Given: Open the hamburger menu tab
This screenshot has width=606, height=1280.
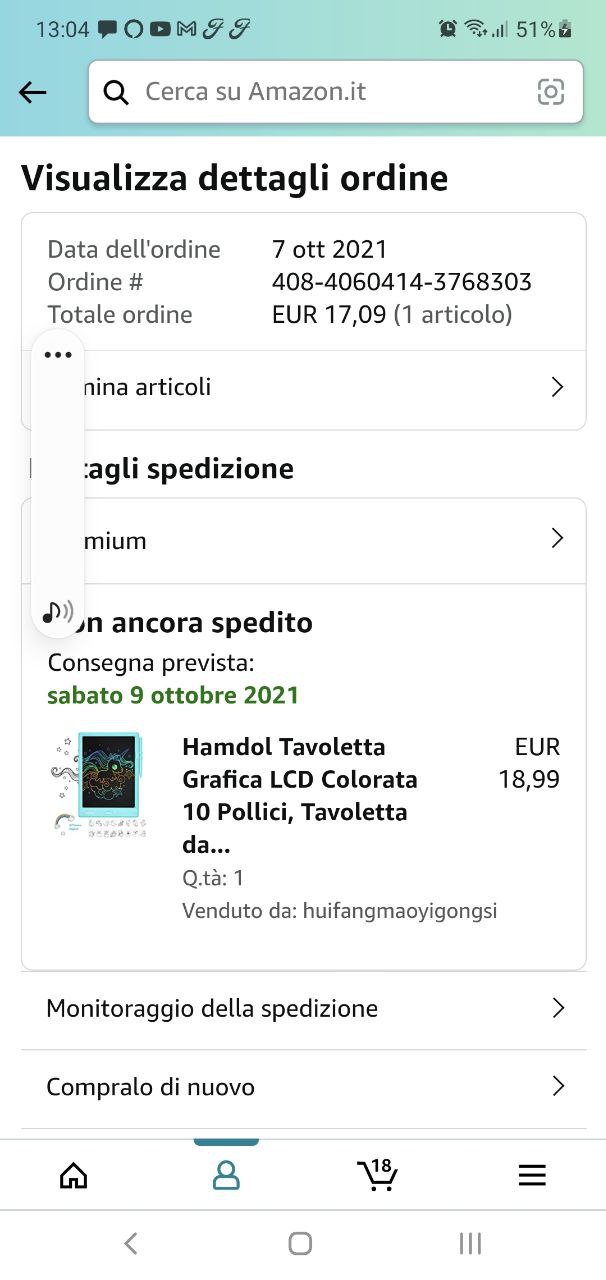Looking at the screenshot, I should point(532,1175).
